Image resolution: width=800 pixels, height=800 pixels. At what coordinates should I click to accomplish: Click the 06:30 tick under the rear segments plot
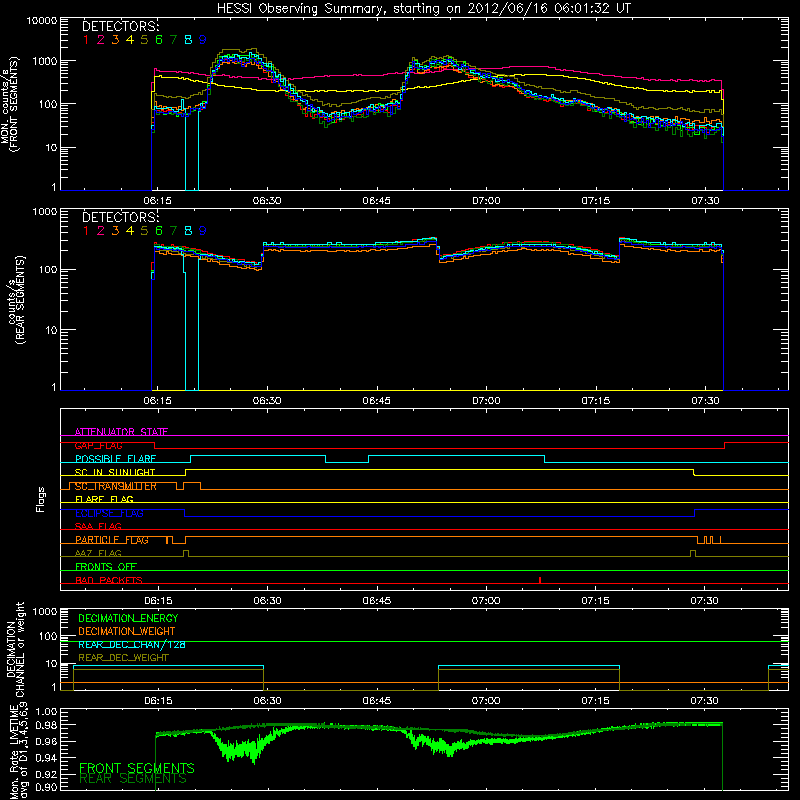pos(267,401)
